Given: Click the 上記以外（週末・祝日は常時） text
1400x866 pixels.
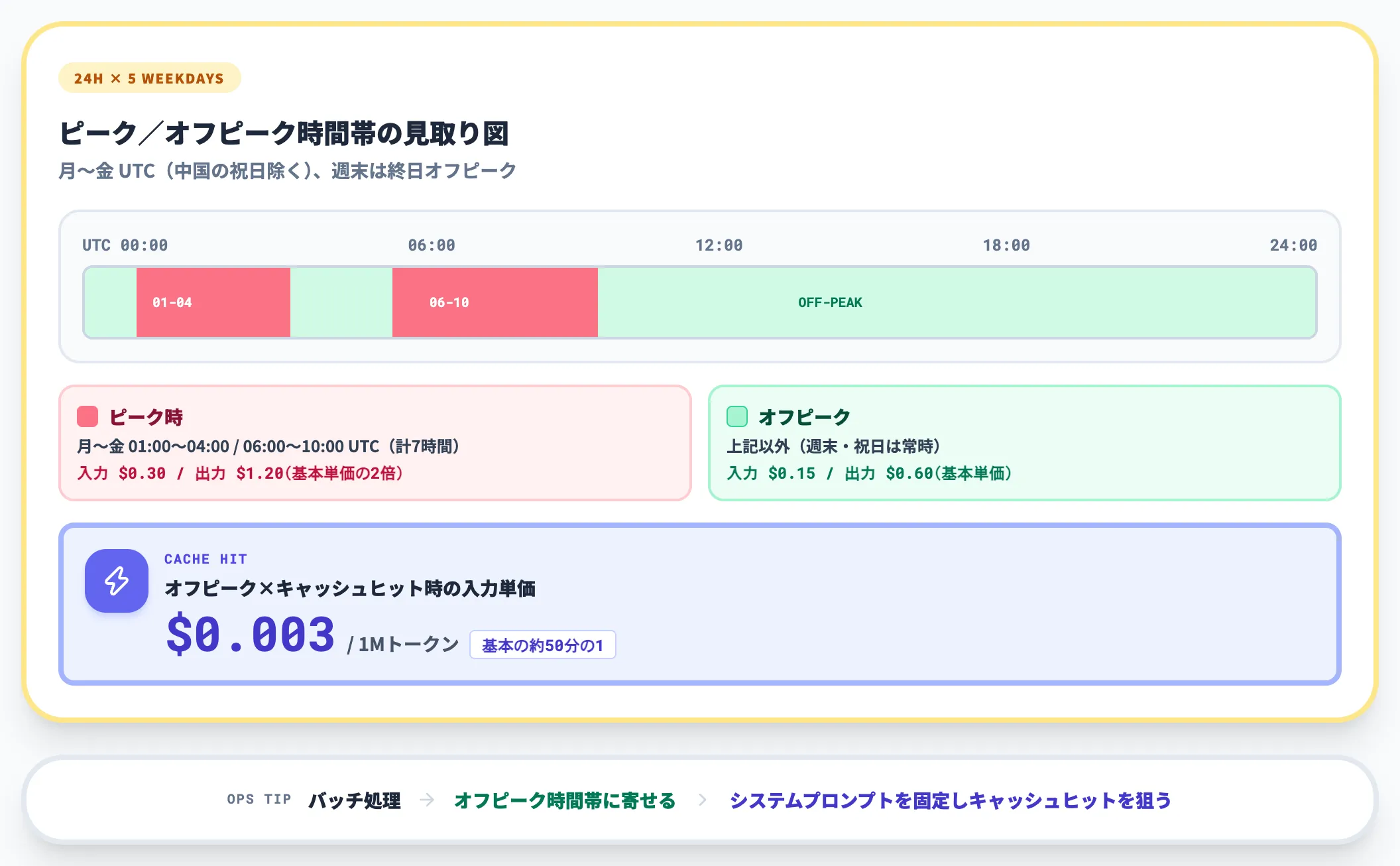Looking at the screenshot, I should click(833, 446).
